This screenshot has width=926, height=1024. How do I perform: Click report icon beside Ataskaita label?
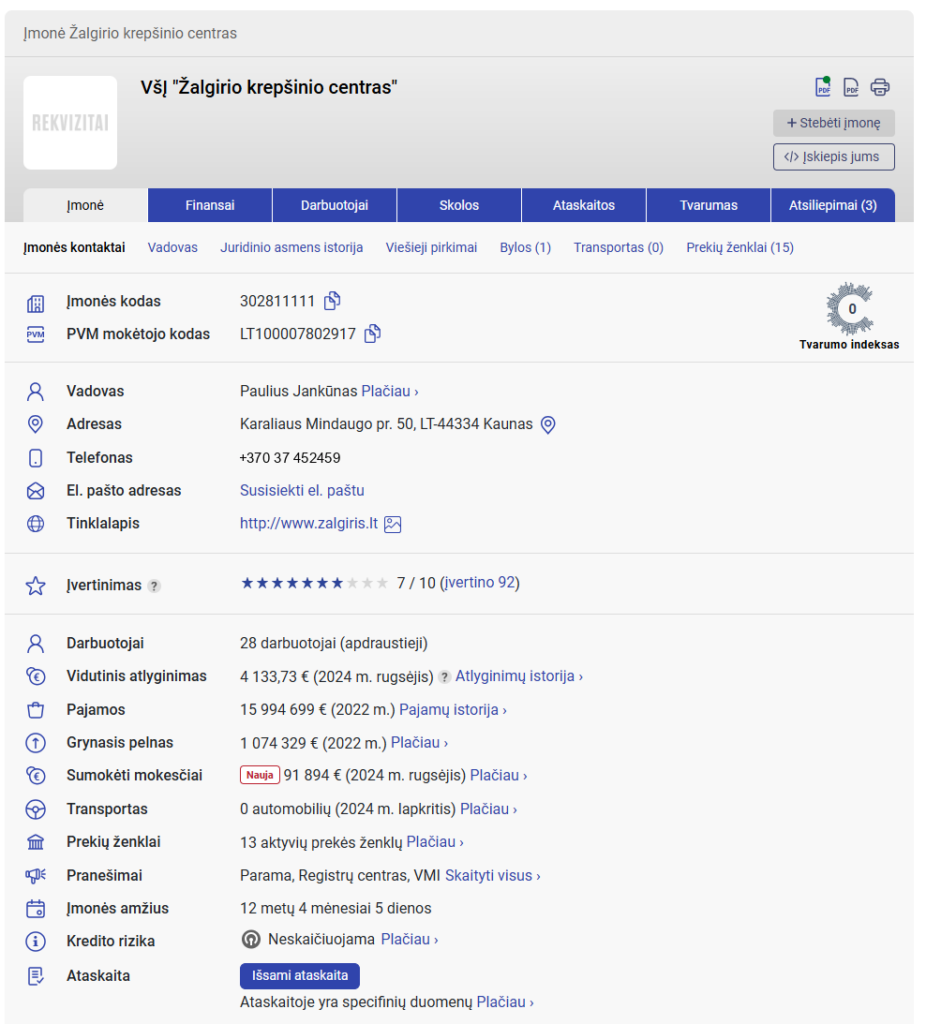(35, 976)
